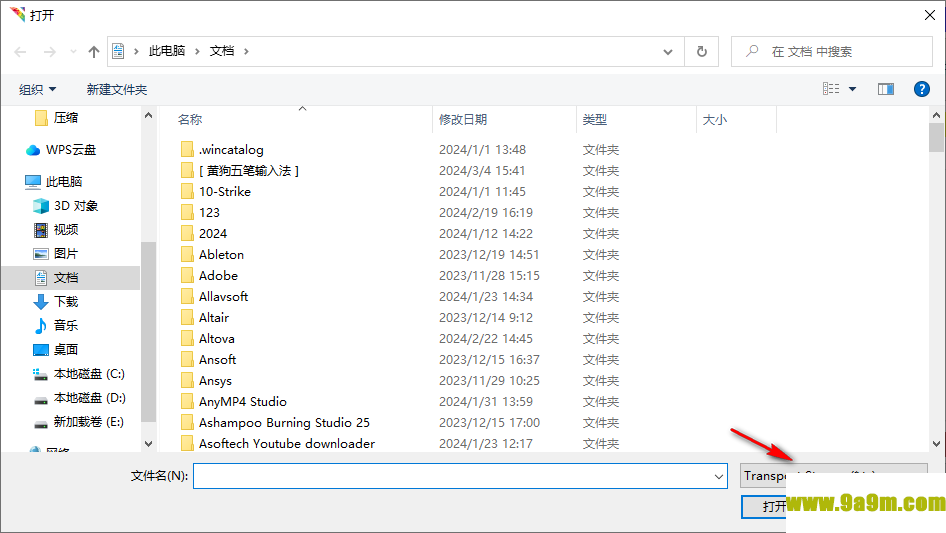This screenshot has height=533, width=946.
Task: Click 新建文件夹 button
Action: pos(116,89)
